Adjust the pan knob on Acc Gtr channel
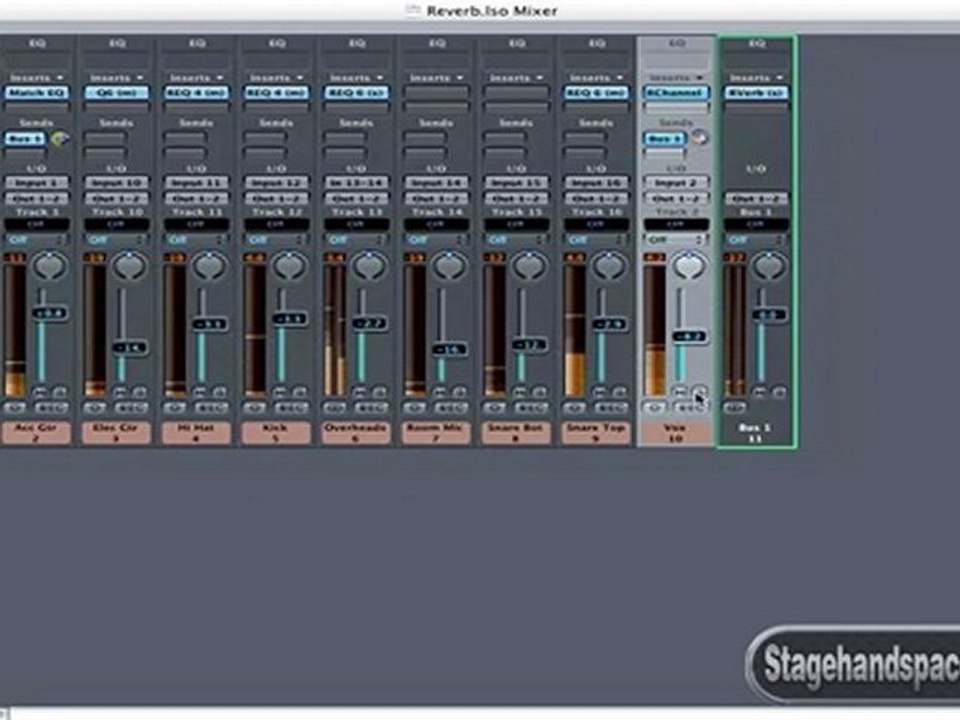Viewport: 960px width, 720px height. click(50, 266)
